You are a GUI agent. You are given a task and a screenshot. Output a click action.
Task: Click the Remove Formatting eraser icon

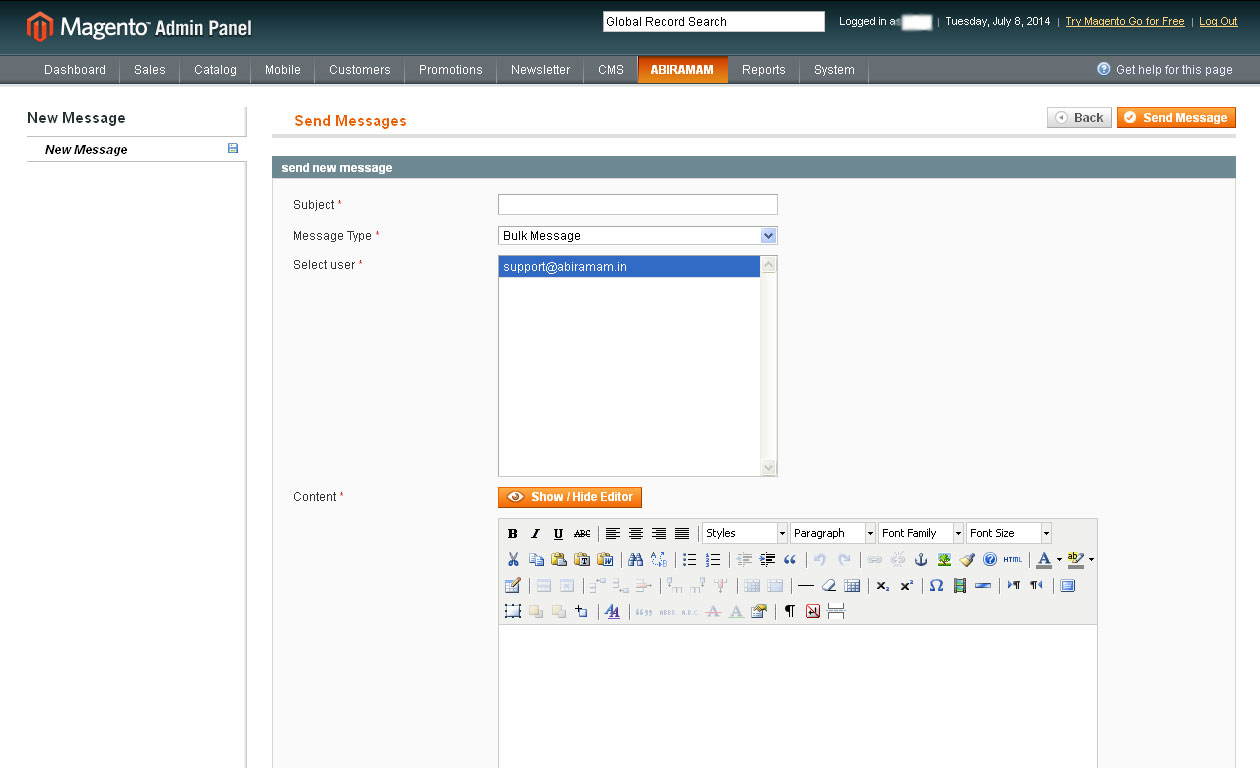point(829,586)
